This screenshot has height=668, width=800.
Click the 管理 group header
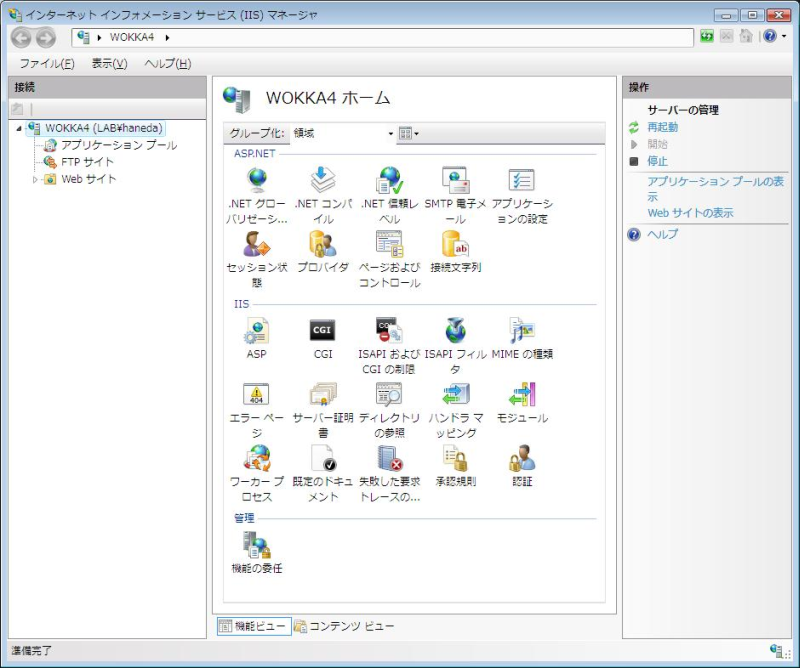[244, 518]
